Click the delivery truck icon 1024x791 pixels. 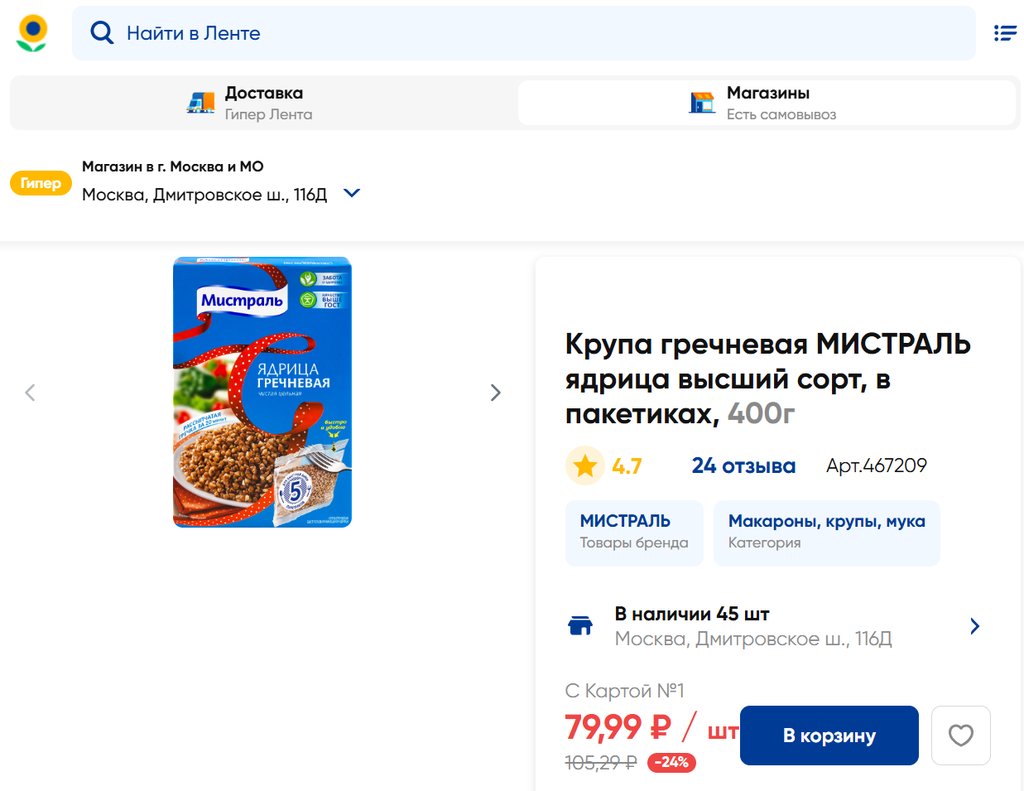[201, 102]
